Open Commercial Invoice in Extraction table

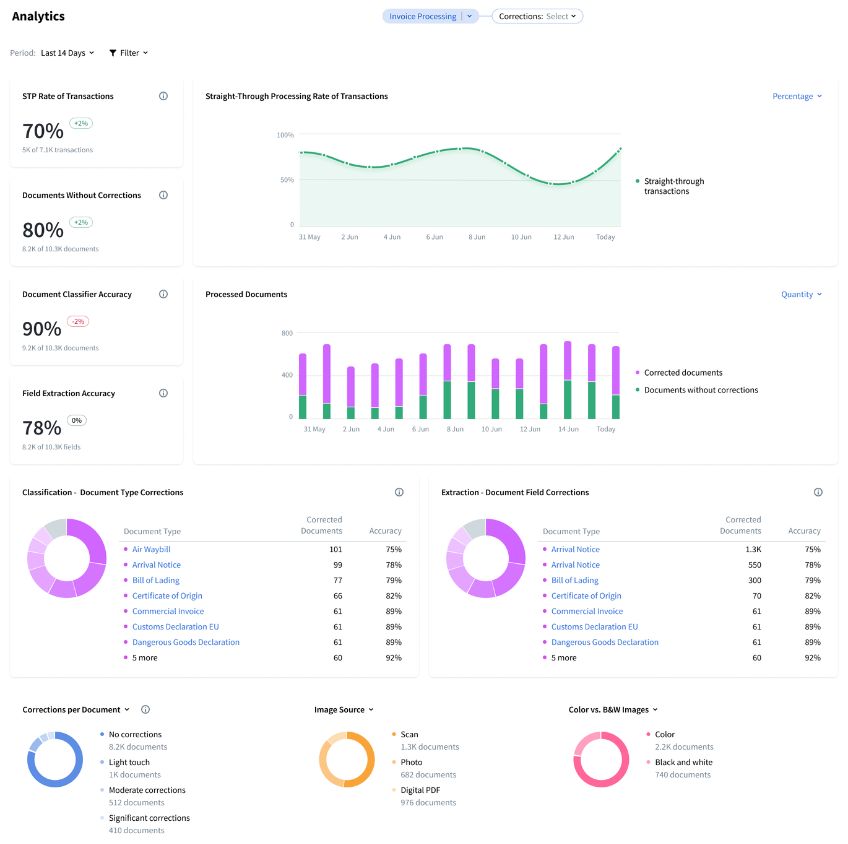[587, 611]
